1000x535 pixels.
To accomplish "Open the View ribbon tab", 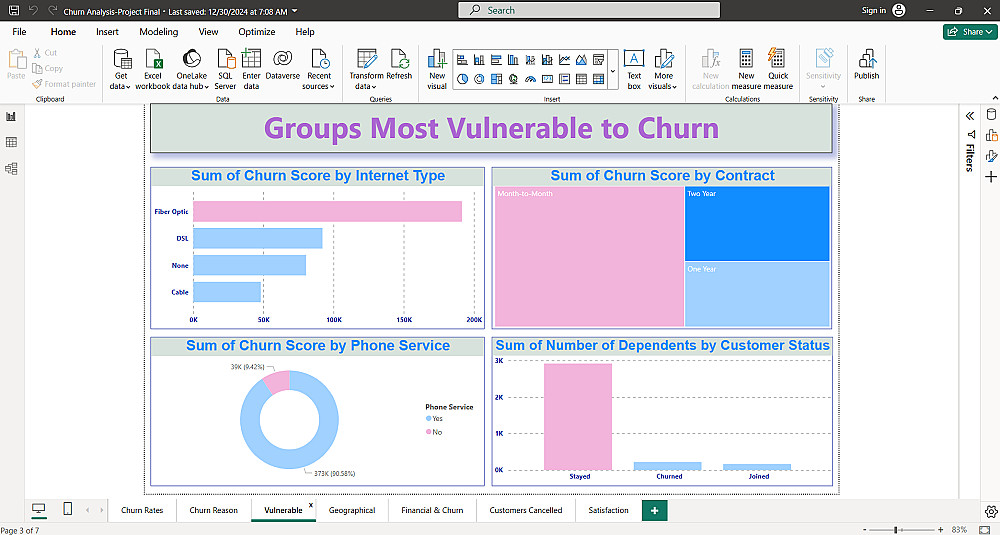I will tap(208, 32).
